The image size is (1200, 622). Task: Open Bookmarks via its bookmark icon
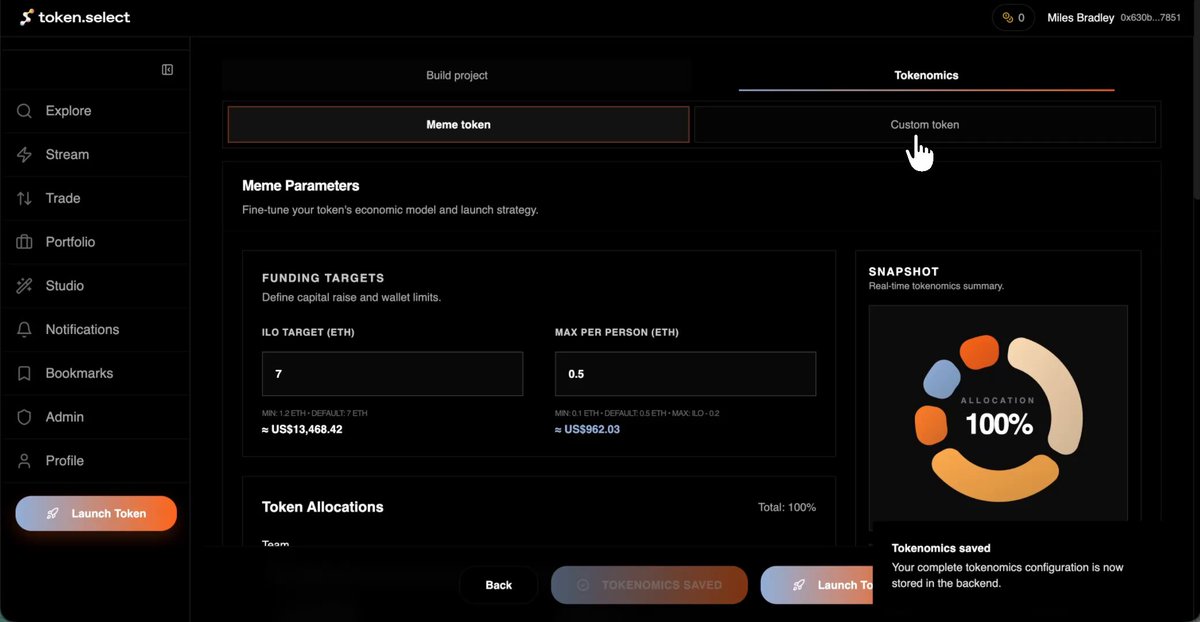[x=25, y=373]
